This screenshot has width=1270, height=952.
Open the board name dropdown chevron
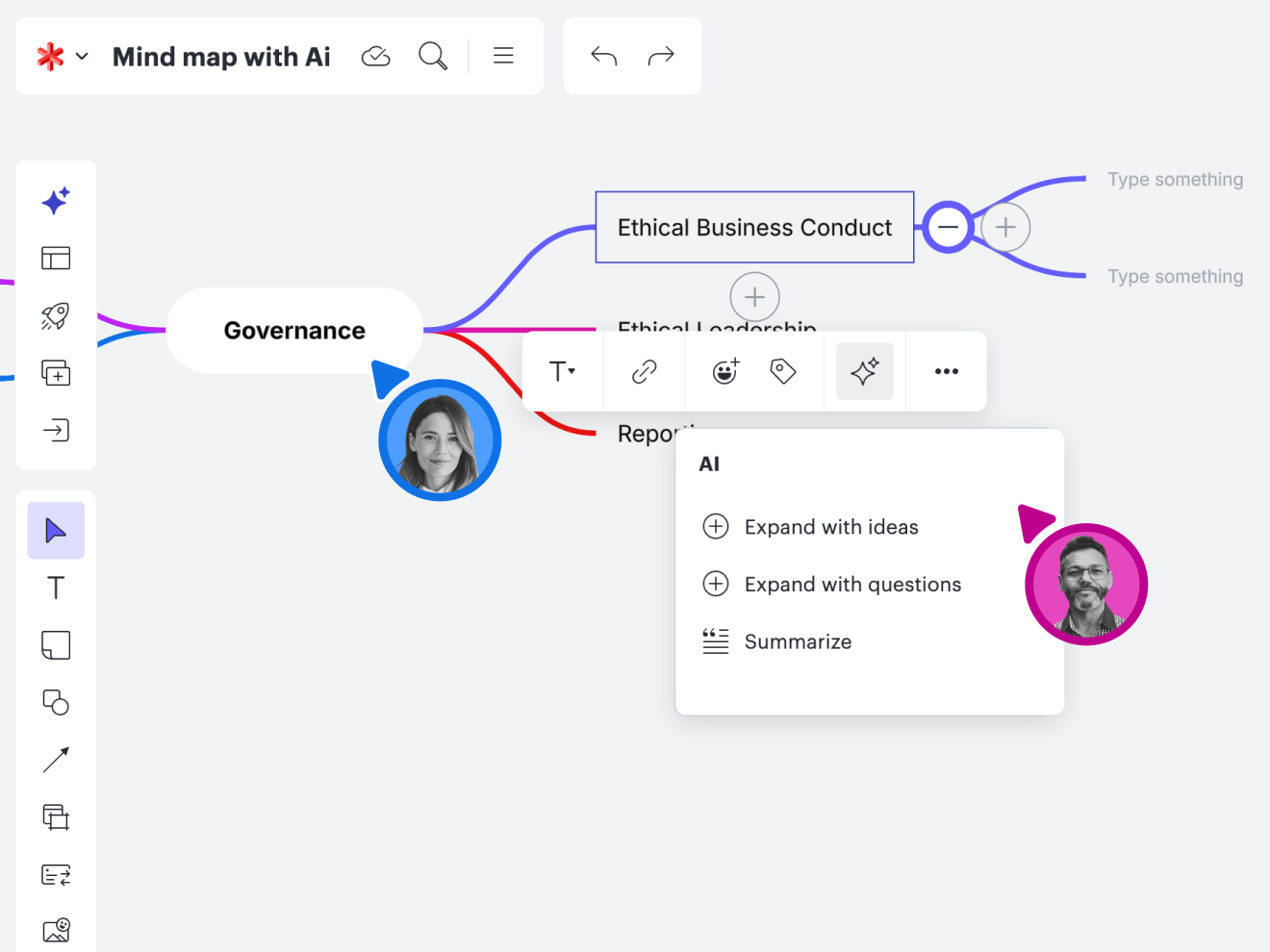pos(82,56)
